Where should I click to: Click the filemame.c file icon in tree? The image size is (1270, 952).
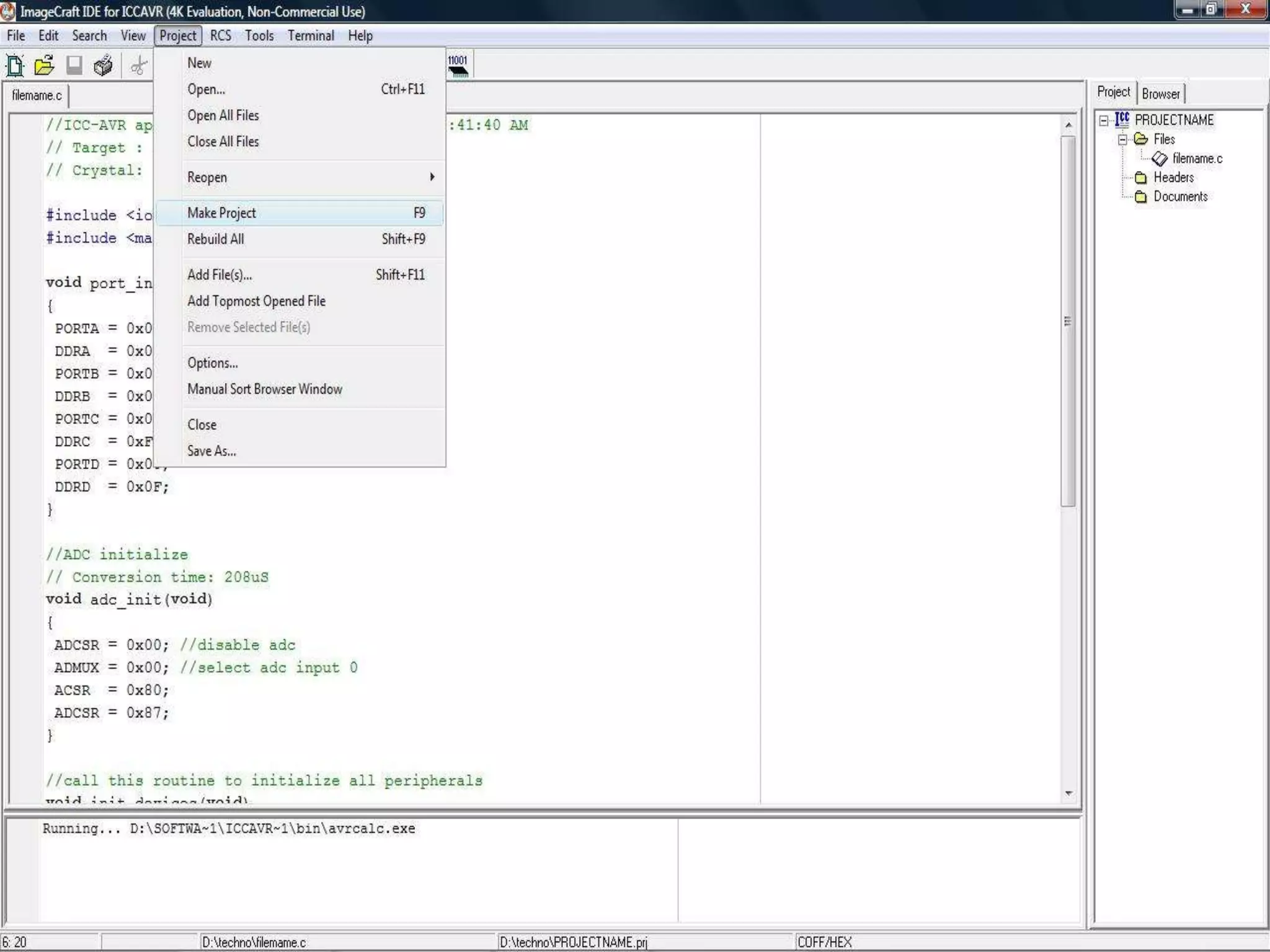tap(1159, 159)
